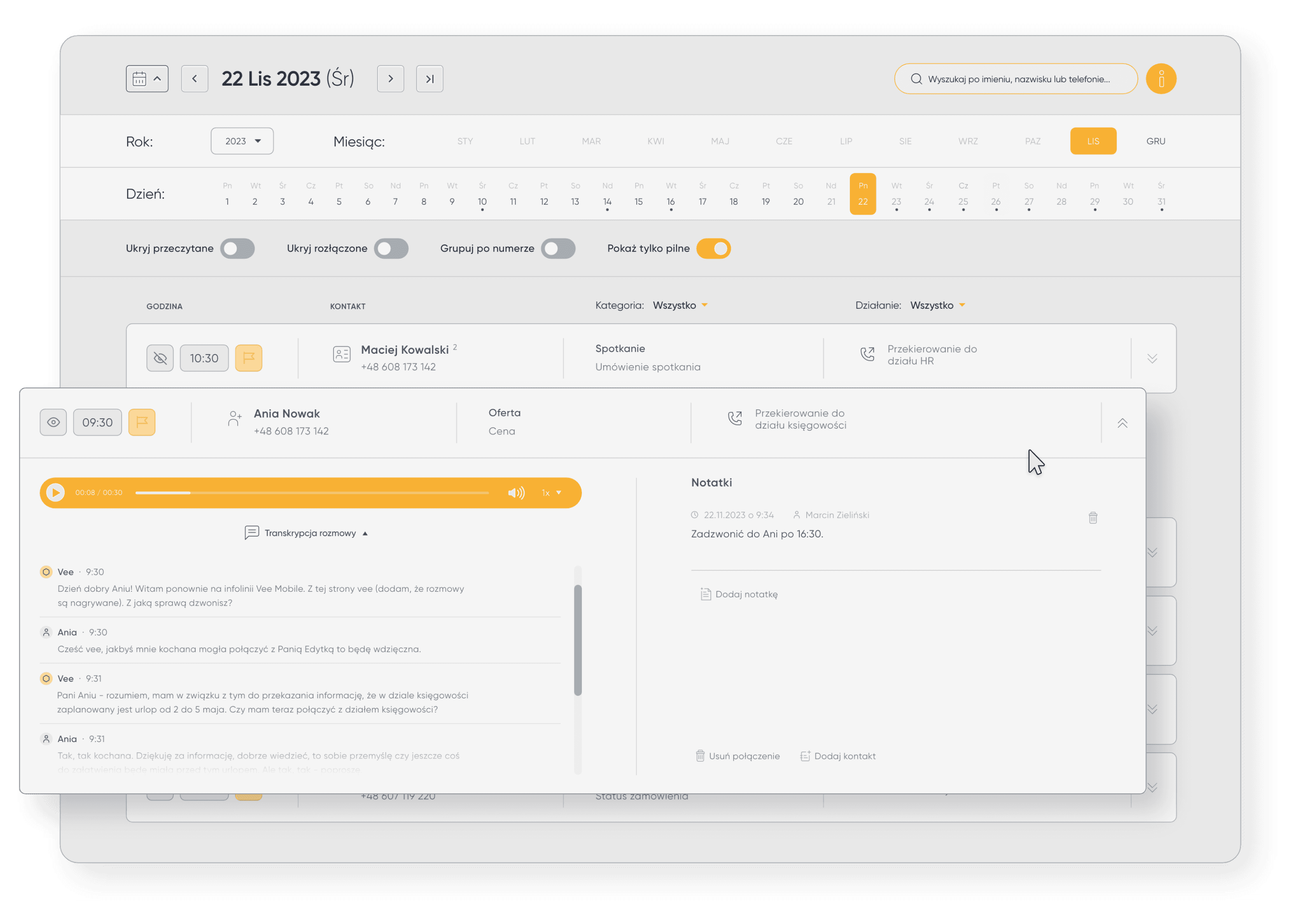
Task: Toggle Grupuj po numerze switch
Action: (558, 248)
